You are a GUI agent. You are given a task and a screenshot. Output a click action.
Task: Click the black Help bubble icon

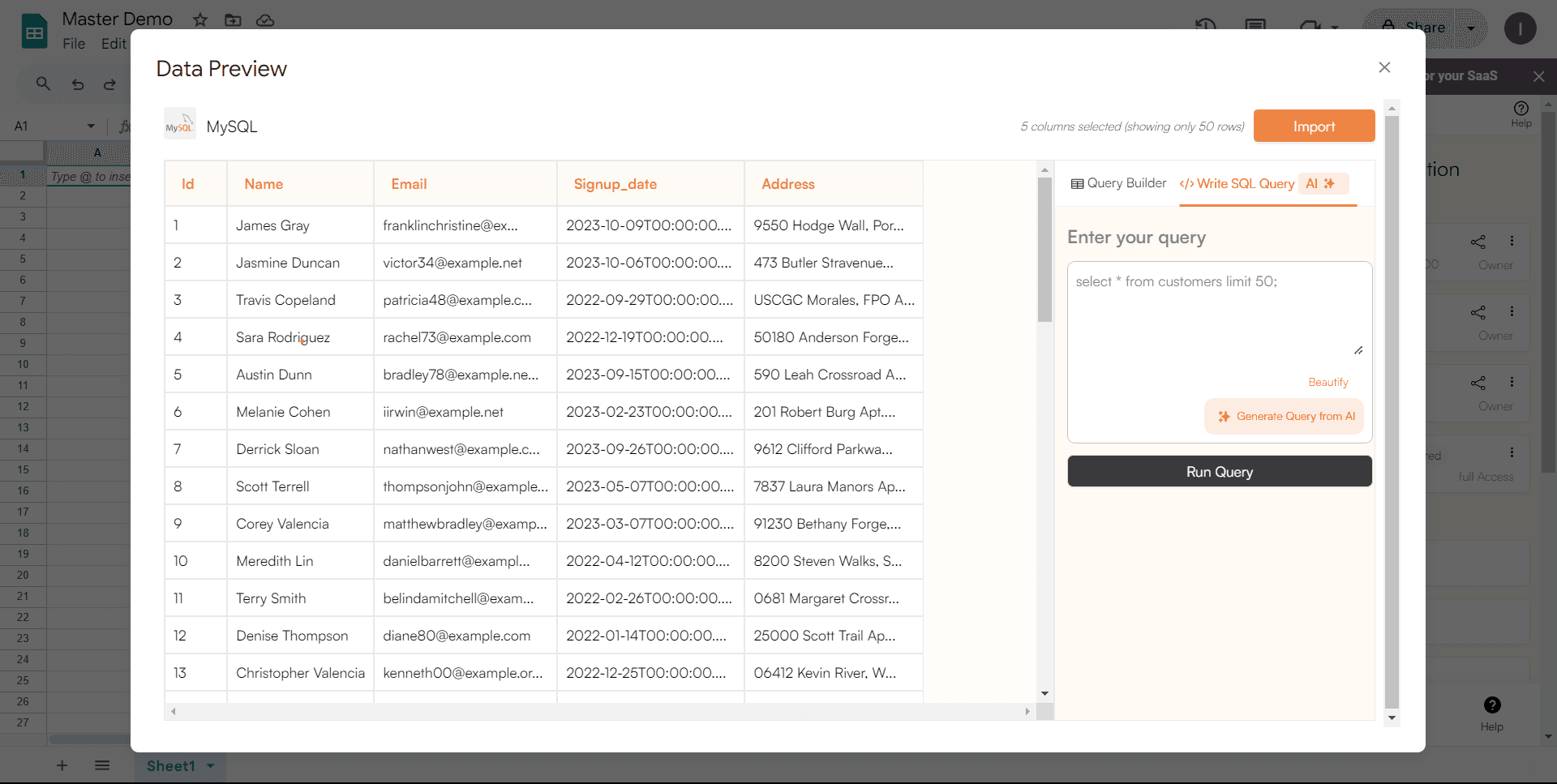(x=1492, y=705)
